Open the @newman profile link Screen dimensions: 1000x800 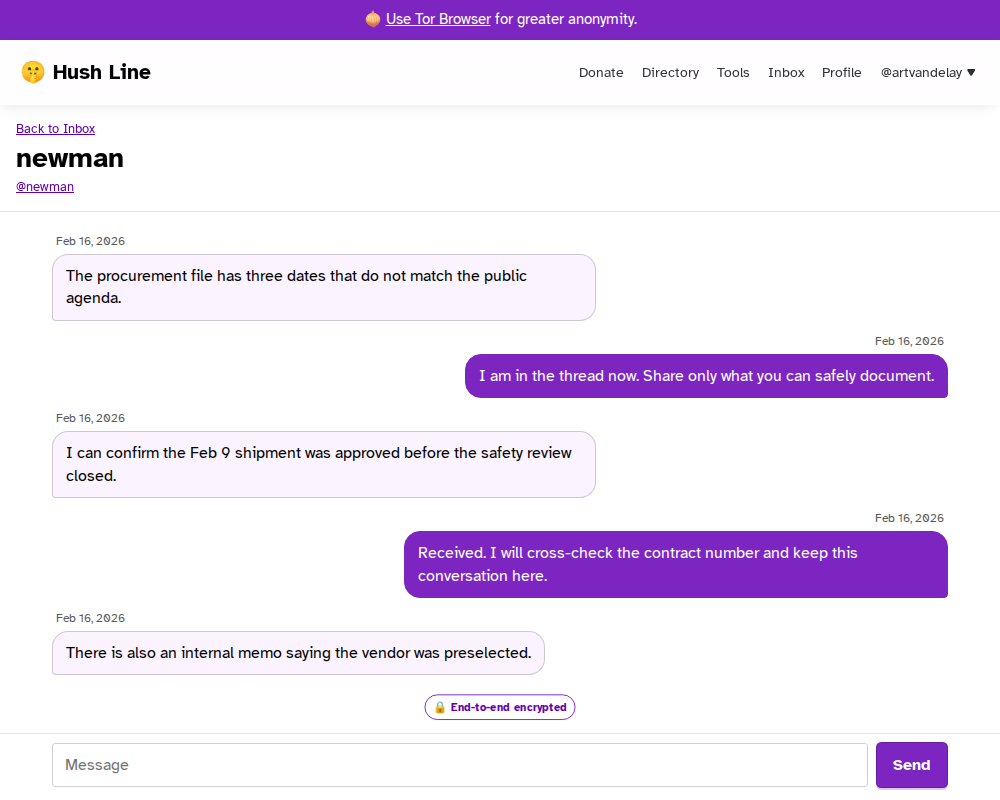[x=45, y=187]
